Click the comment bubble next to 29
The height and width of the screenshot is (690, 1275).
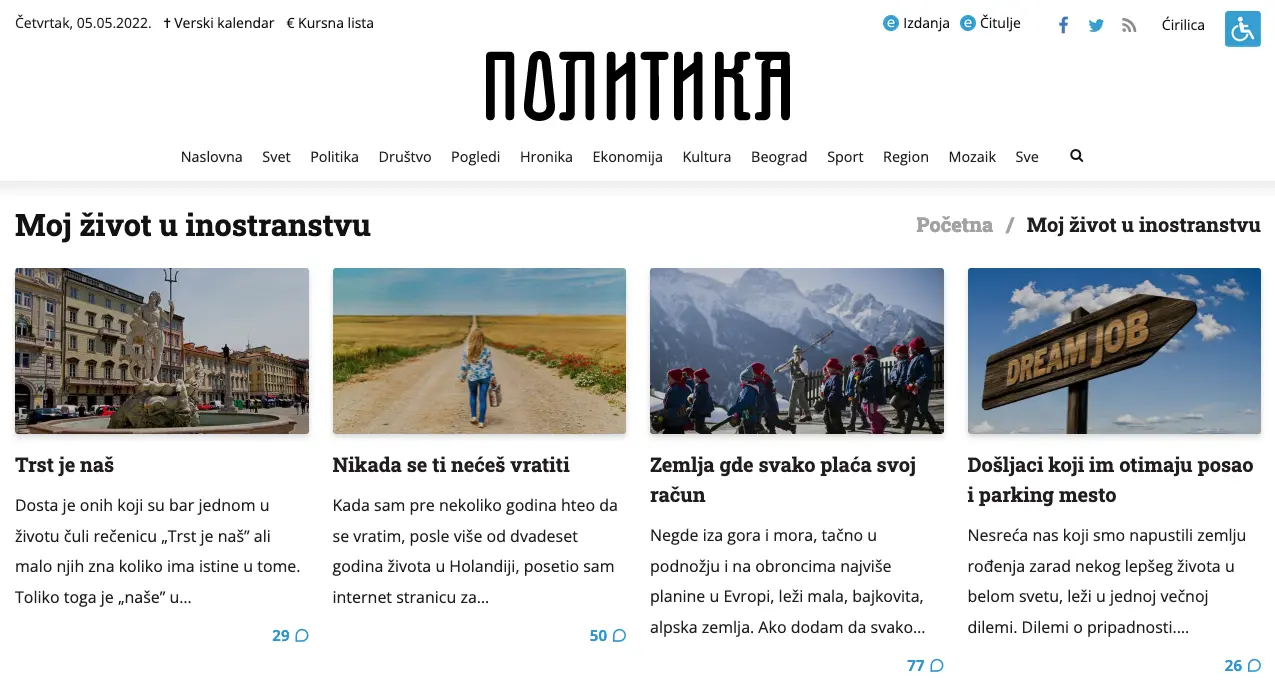coord(302,636)
